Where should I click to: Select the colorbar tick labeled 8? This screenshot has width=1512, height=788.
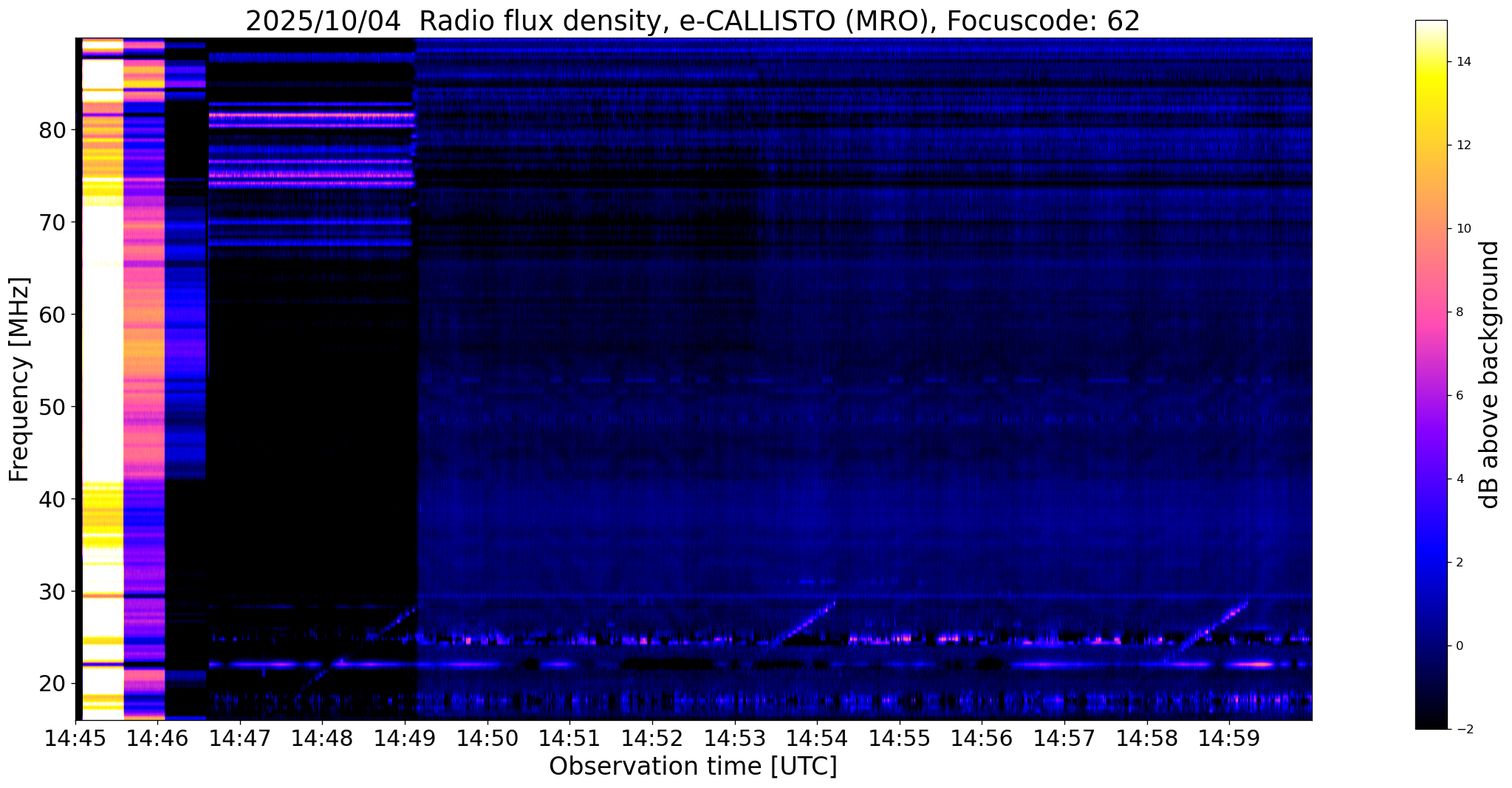pyautogui.click(x=1459, y=312)
